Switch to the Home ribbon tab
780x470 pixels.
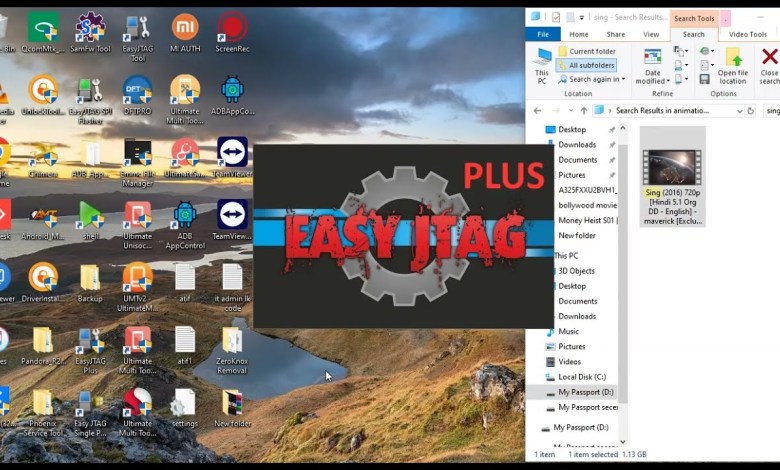point(579,34)
